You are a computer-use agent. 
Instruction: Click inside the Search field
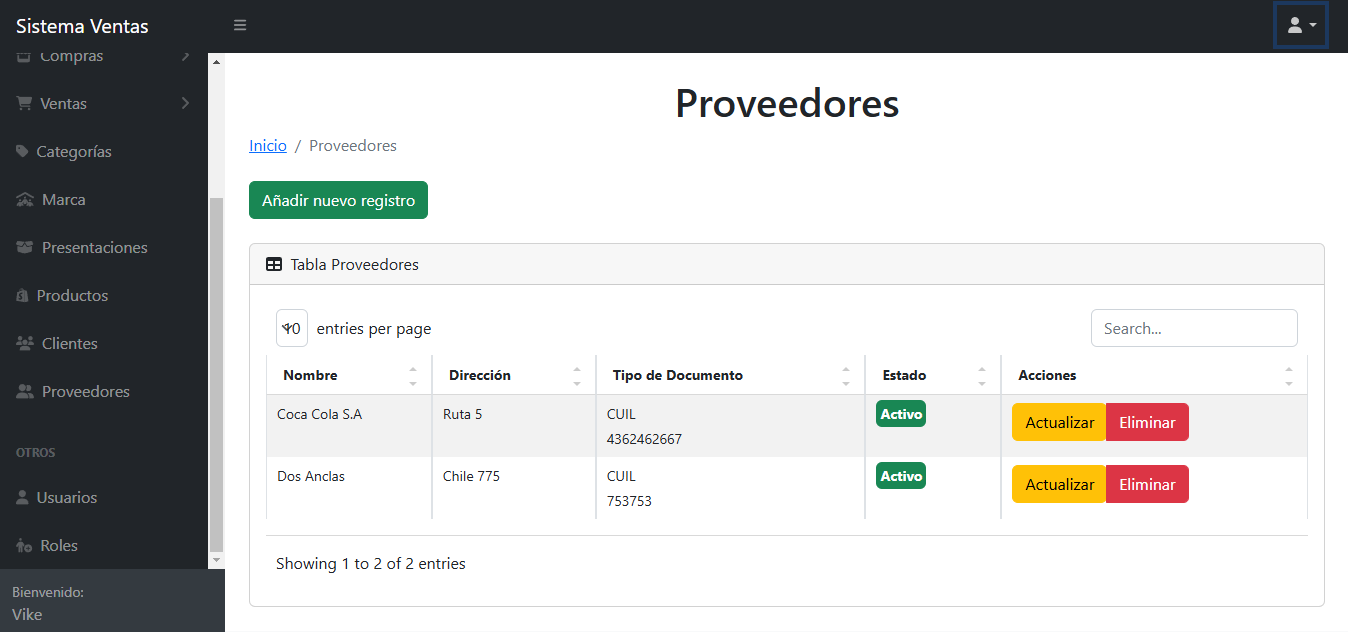click(1193, 327)
